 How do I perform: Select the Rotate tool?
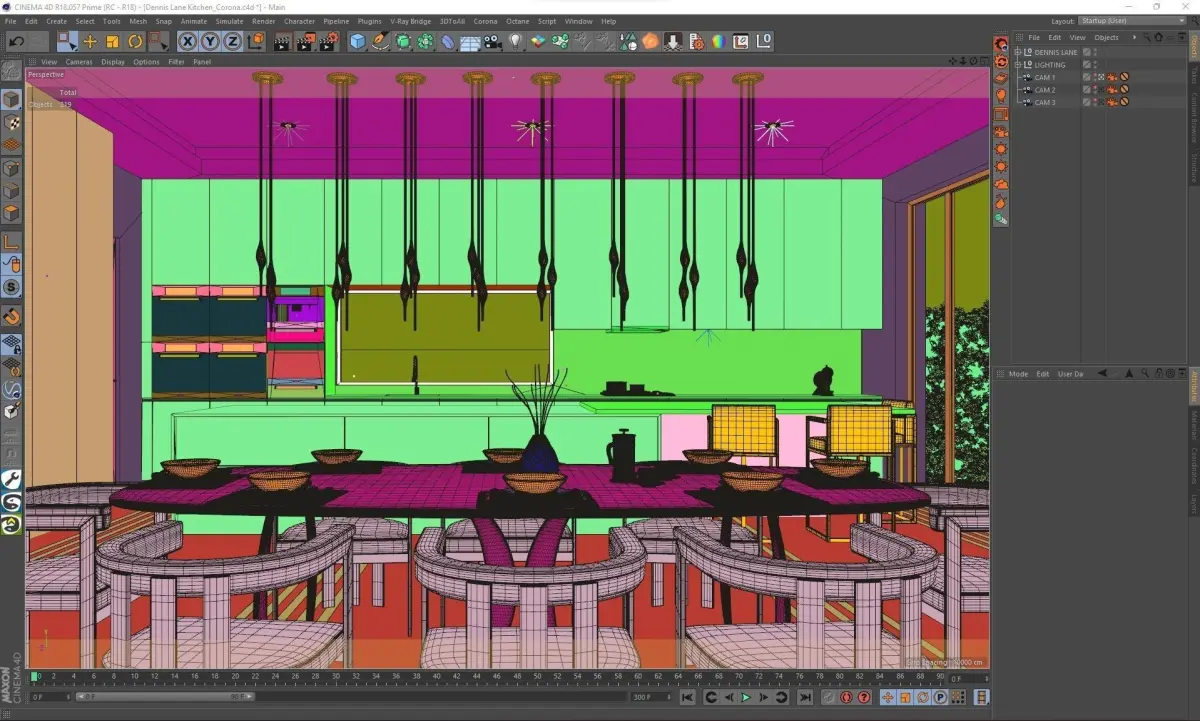pos(135,41)
